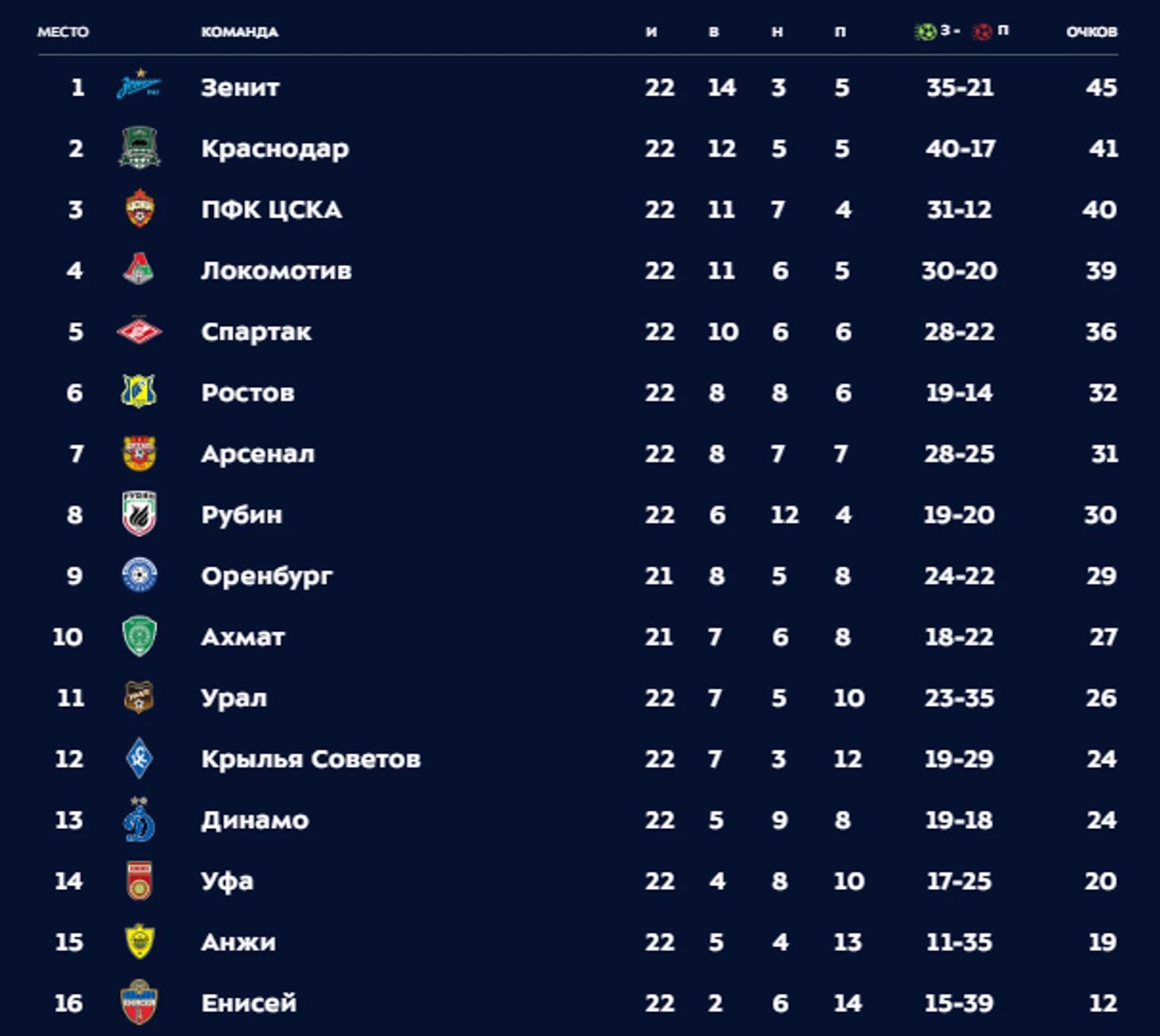The height and width of the screenshot is (1036, 1160).
Task: Click the КОМАНДА column header
Action: 239,32
